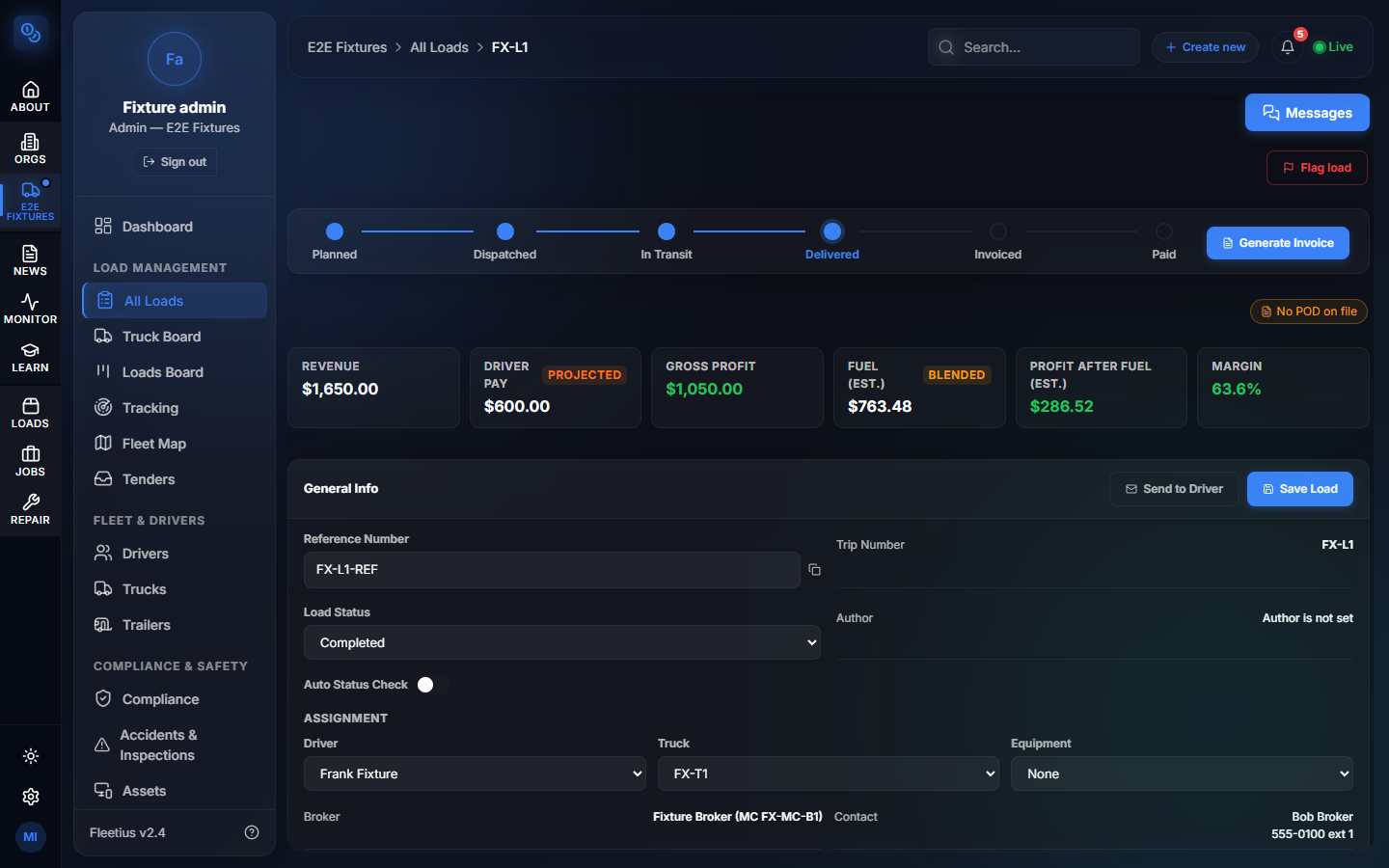Open the About rail icon
Viewport: 1389px width, 868px height.
pyautogui.click(x=30, y=97)
